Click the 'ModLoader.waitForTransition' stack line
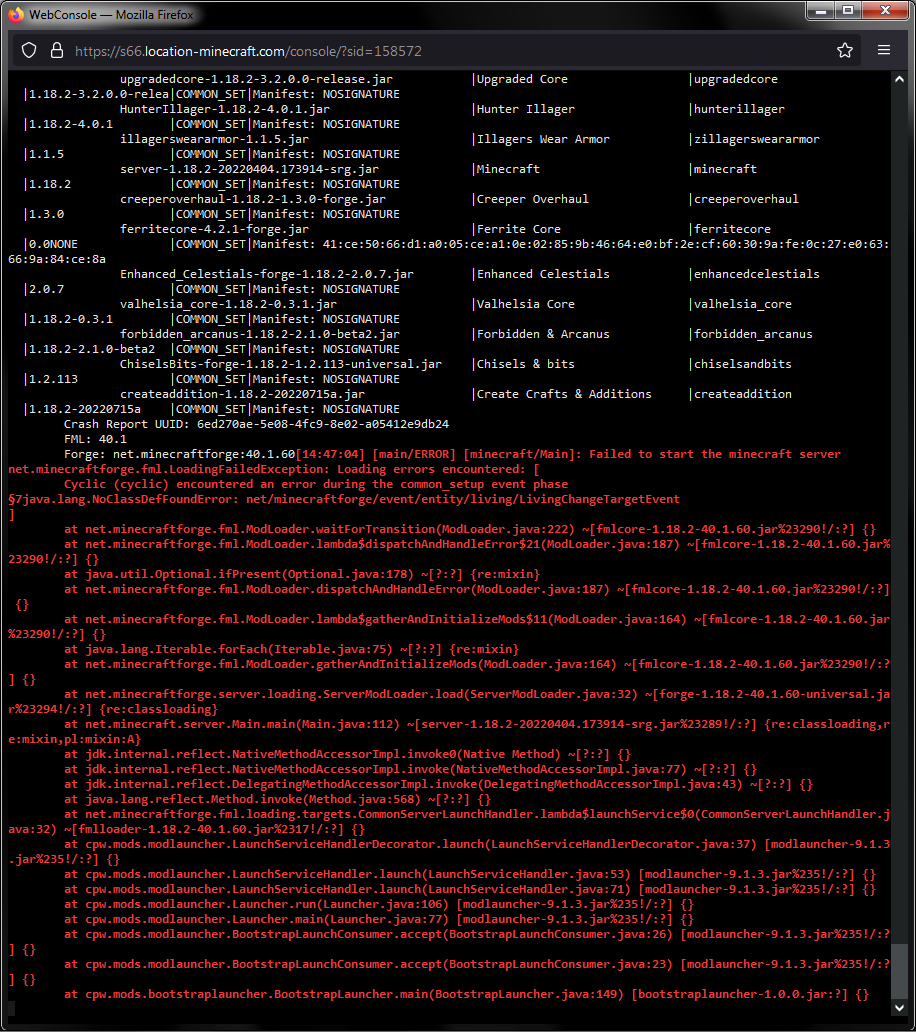Screen dimensions: 916x1032 [470, 529]
